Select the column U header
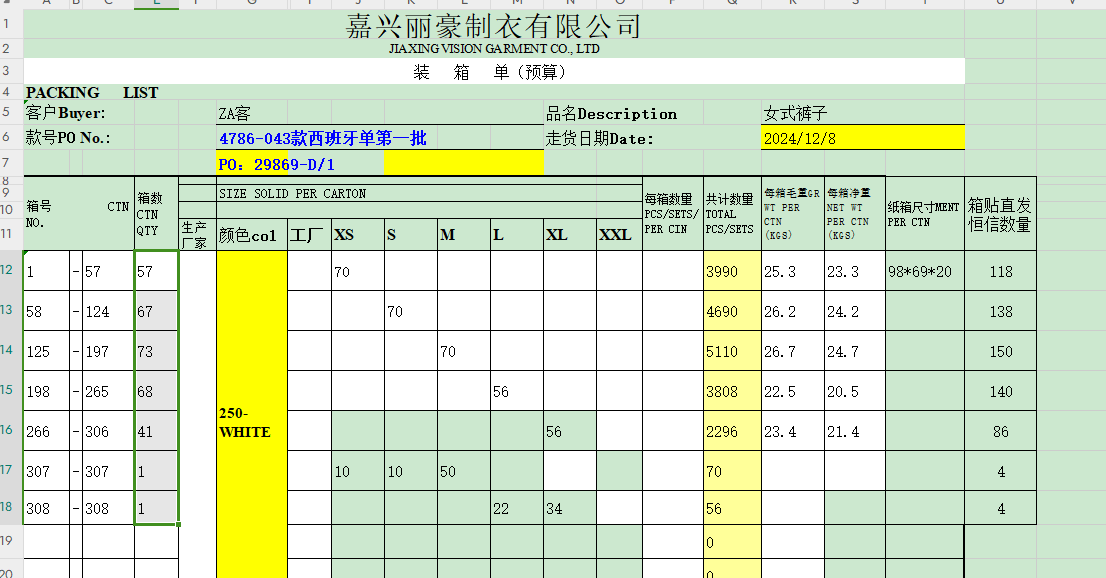Viewport: 1106px width, 578px height. coord(1000,5)
